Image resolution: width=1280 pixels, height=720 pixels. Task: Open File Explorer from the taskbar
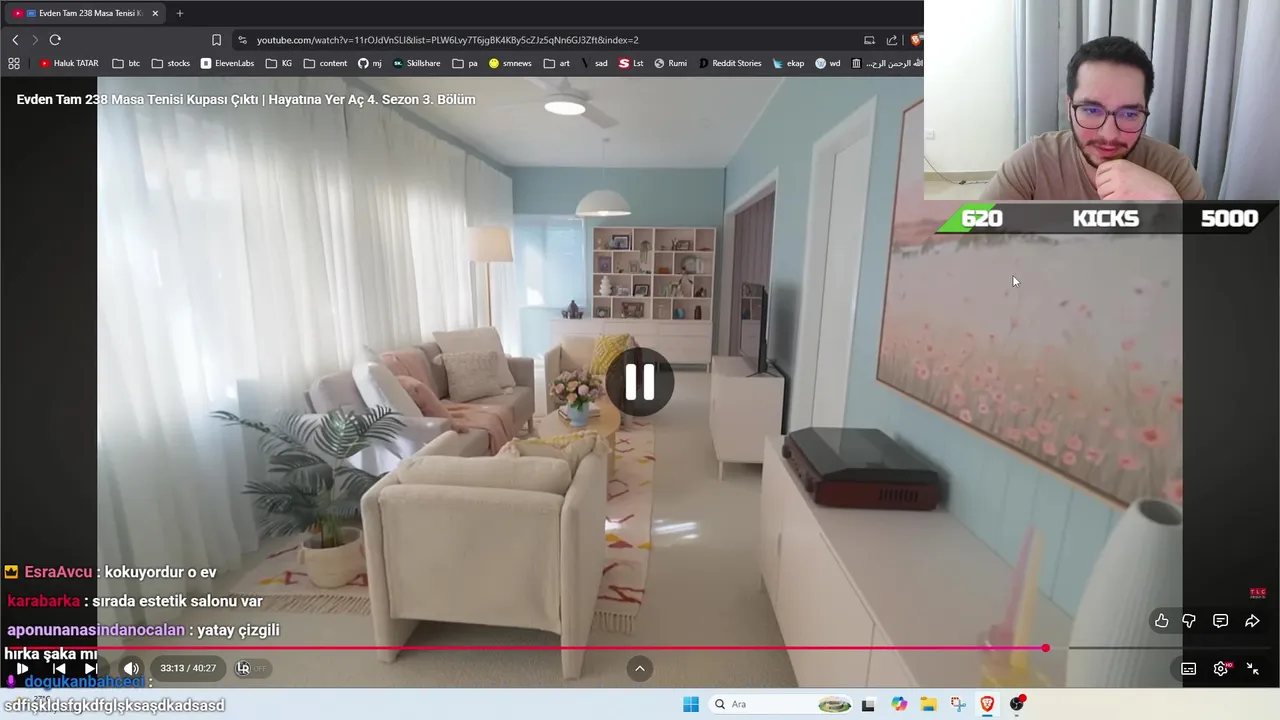click(x=928, y=704)
